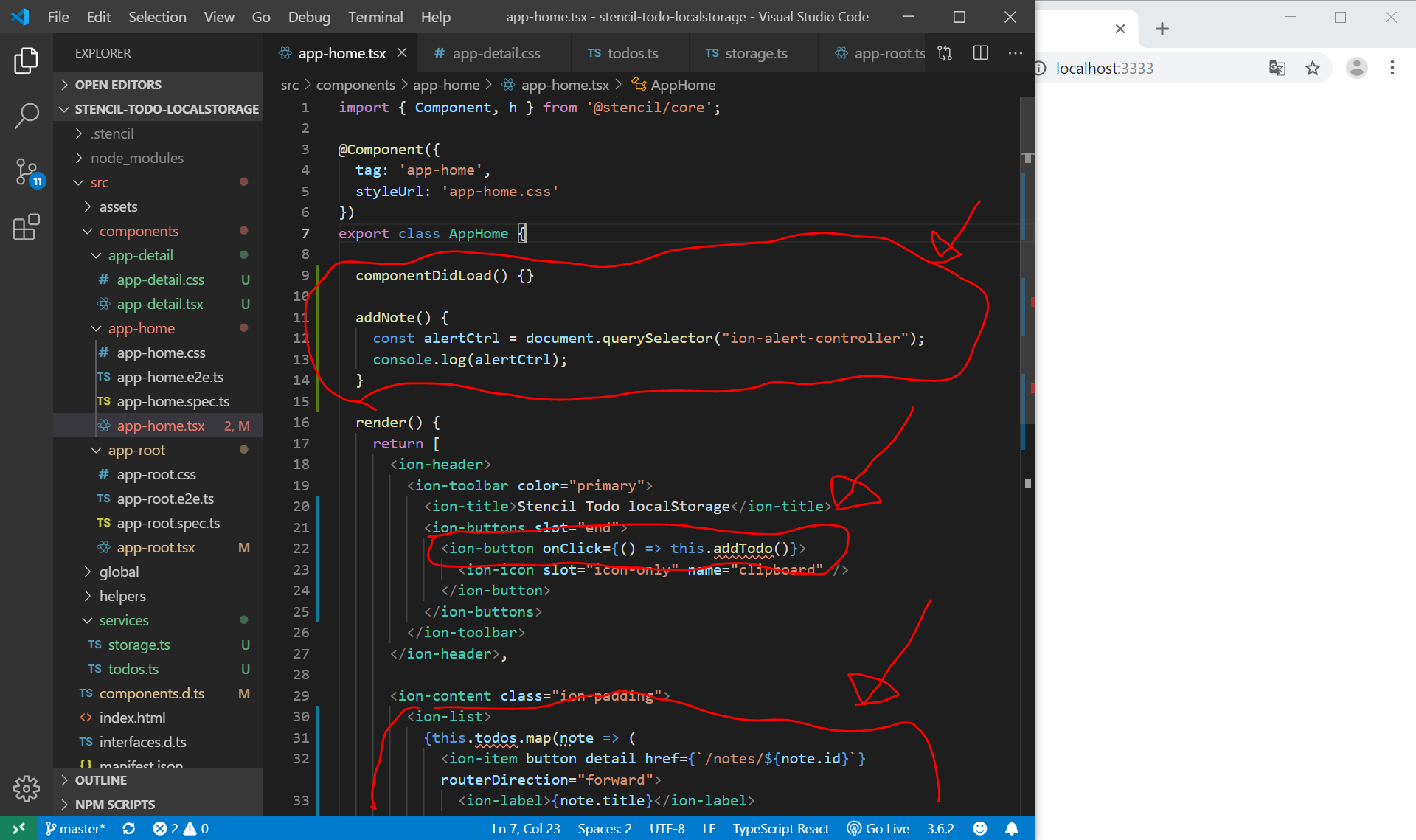Screen dimensions: 1416x840
Task: Split the editor to the right
Action: point(980,53)
